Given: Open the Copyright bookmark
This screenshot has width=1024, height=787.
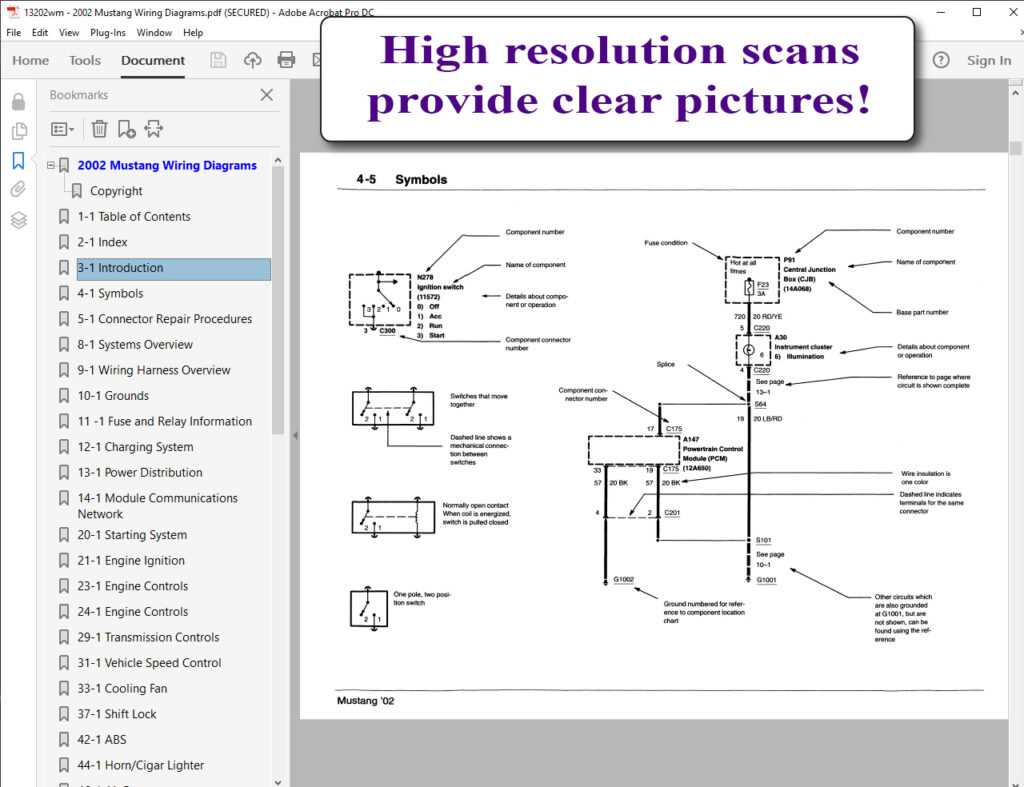Looking at the screenshot, I should pos(116,191).
